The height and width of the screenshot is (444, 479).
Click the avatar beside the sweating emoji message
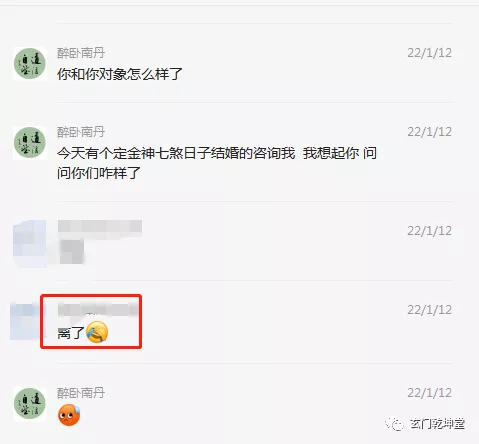pyautogui.click(x=30, y=404)
